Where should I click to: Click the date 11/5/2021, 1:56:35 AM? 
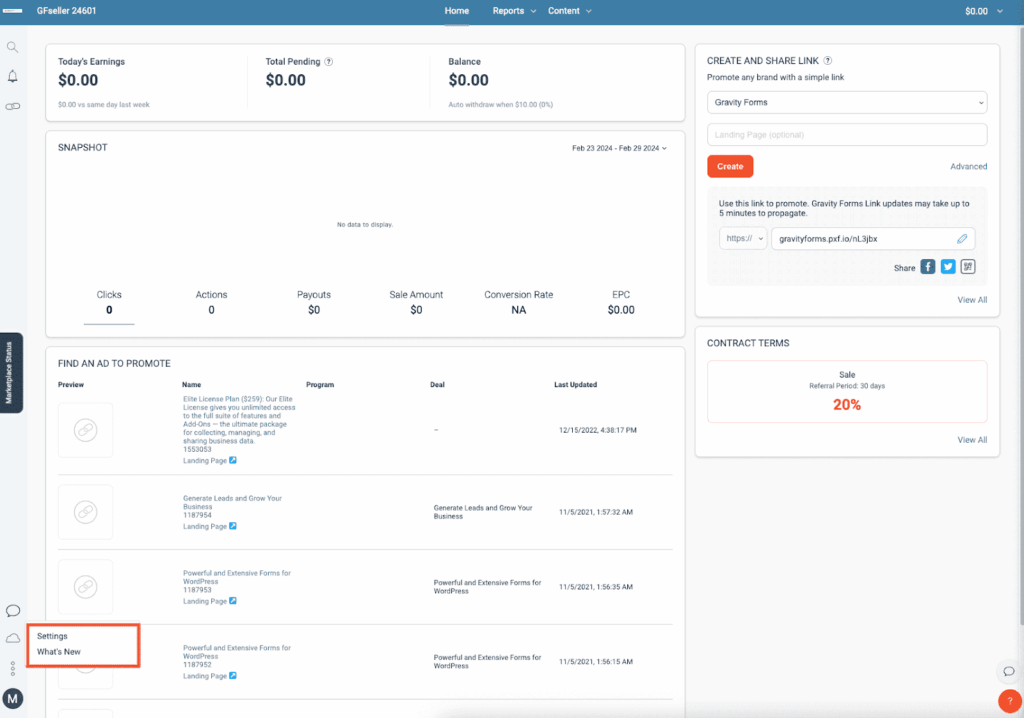pos(596,587)
